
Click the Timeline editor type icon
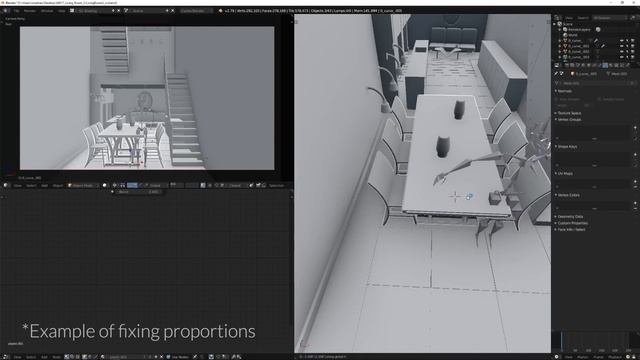pyautogui.click(x=557, y=357)
